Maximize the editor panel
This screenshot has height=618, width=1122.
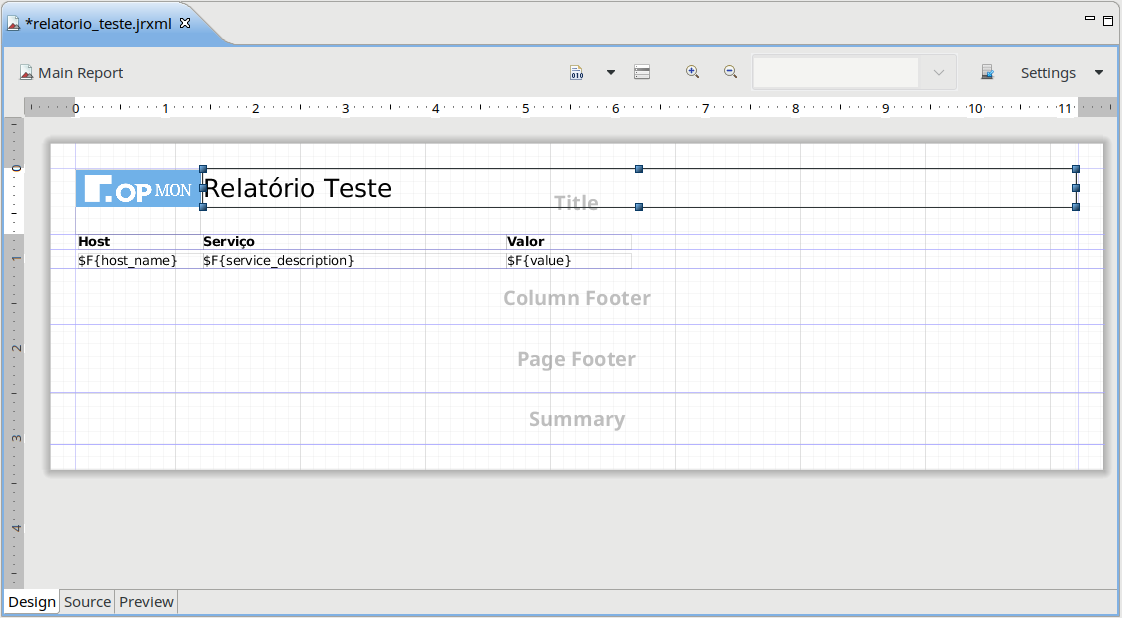[x=1108, y=20]
